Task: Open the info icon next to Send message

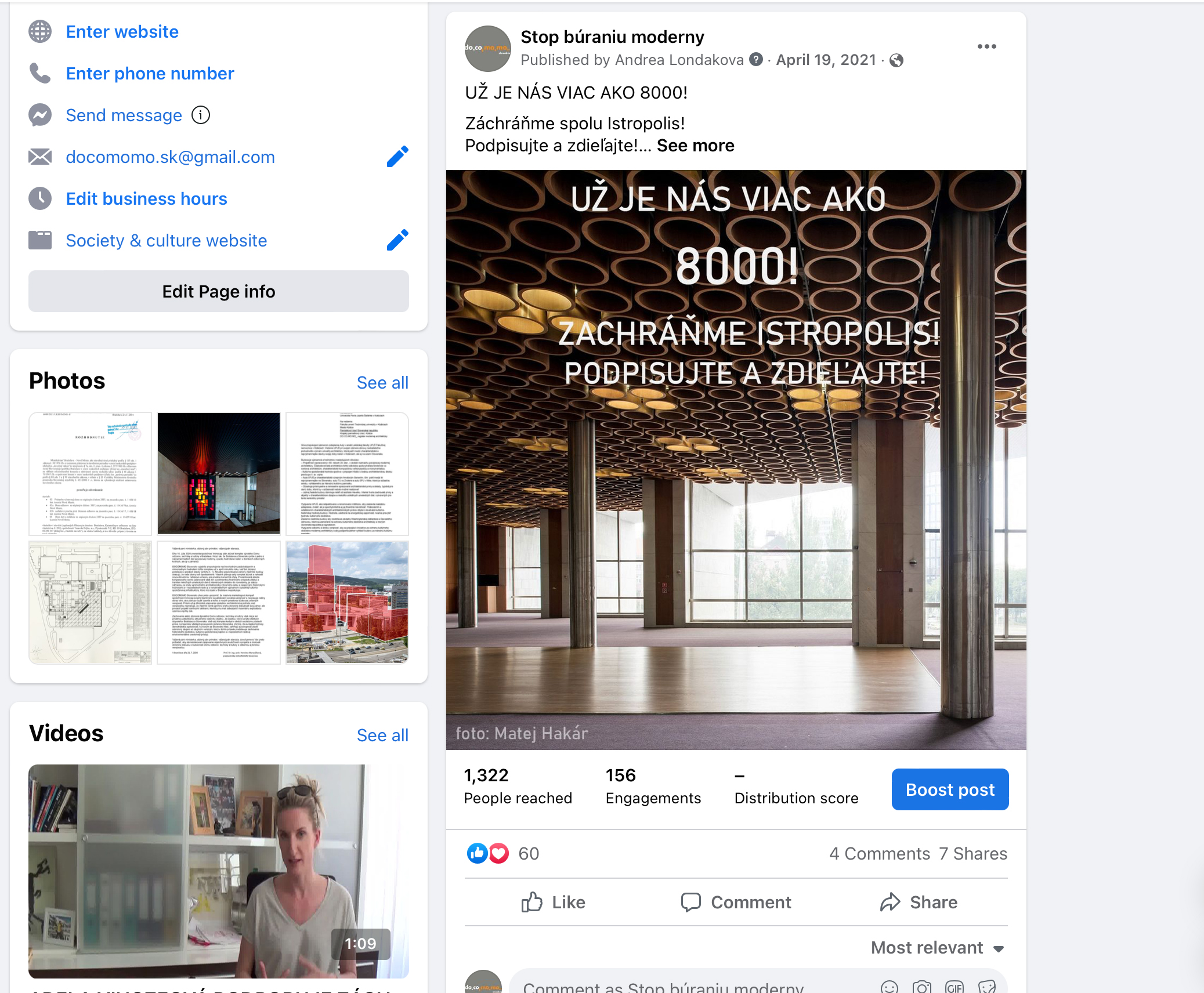Action: click(201, 115)
